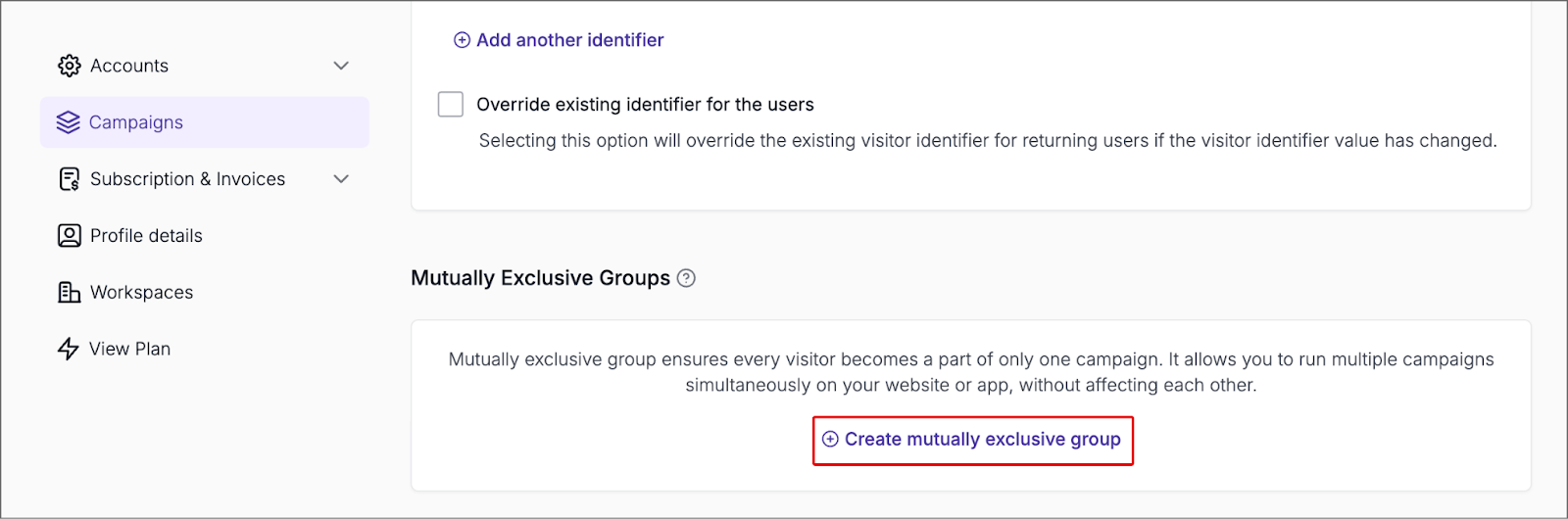Enable Override existing identifier checkbox

[451, 105]
